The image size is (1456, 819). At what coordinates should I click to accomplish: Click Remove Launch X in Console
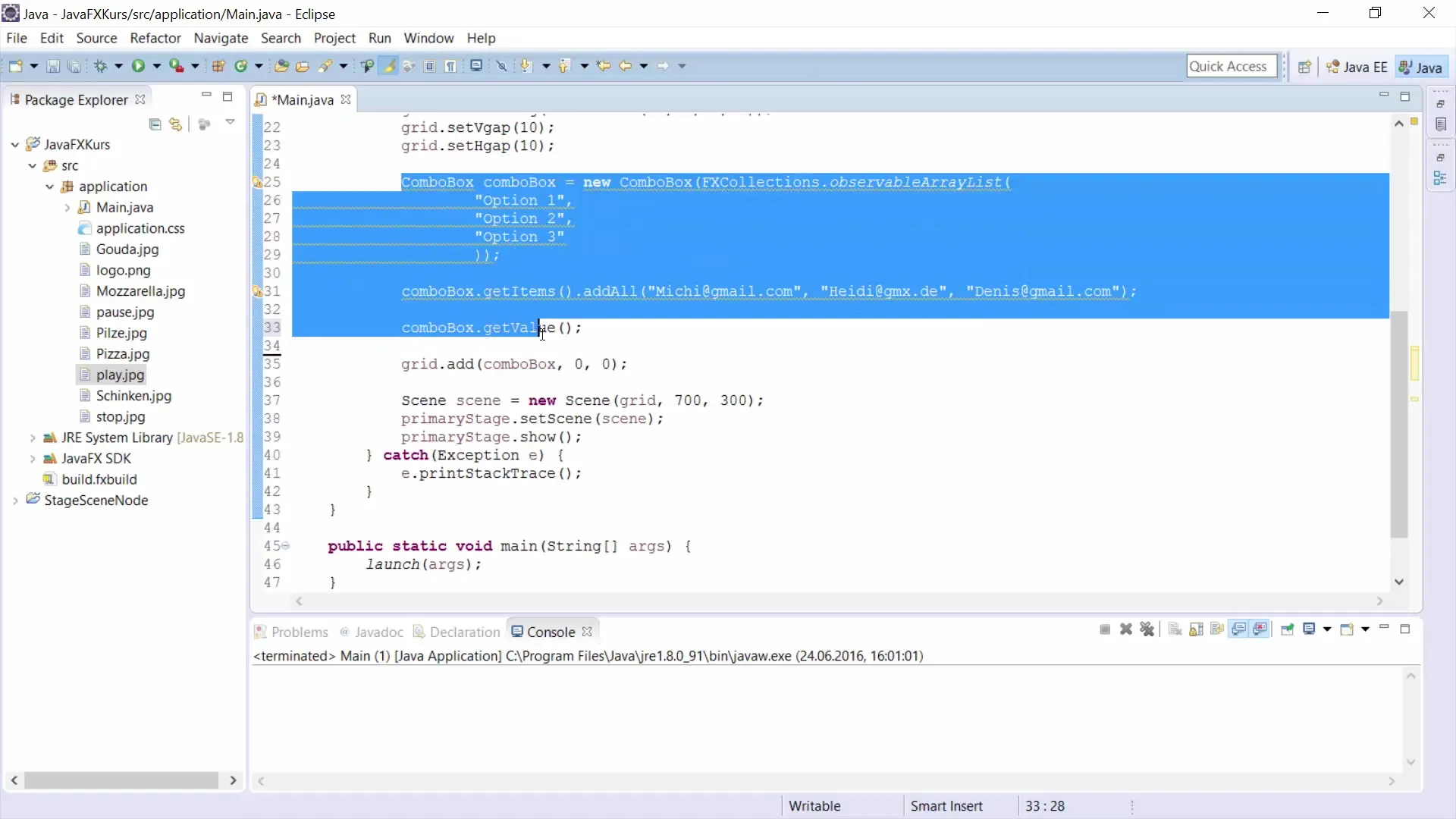coord(1126,629)
